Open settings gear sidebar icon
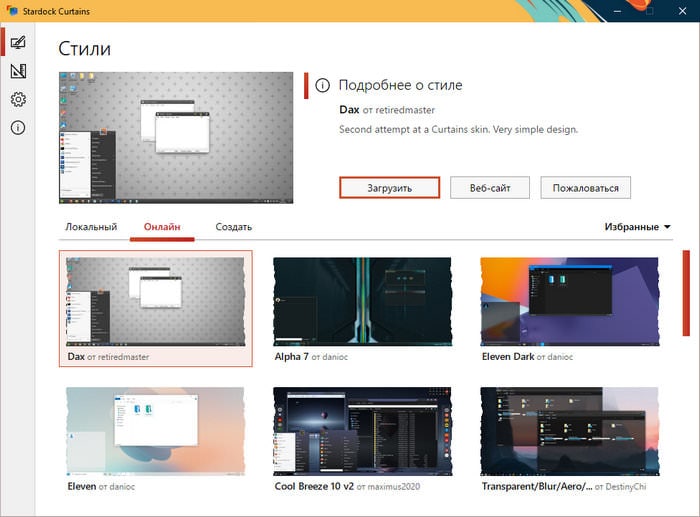Viewport: 700px width, 517px height. coord(18,99)
